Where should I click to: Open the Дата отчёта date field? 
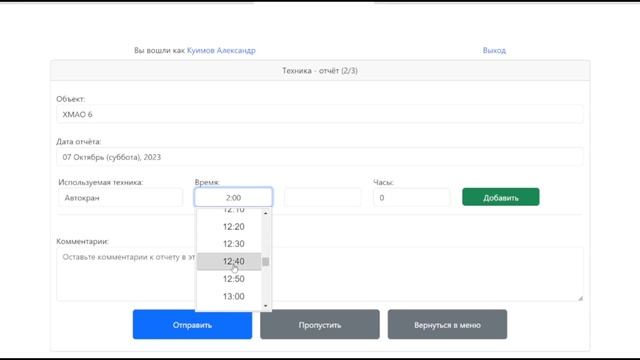pos(320,157)
